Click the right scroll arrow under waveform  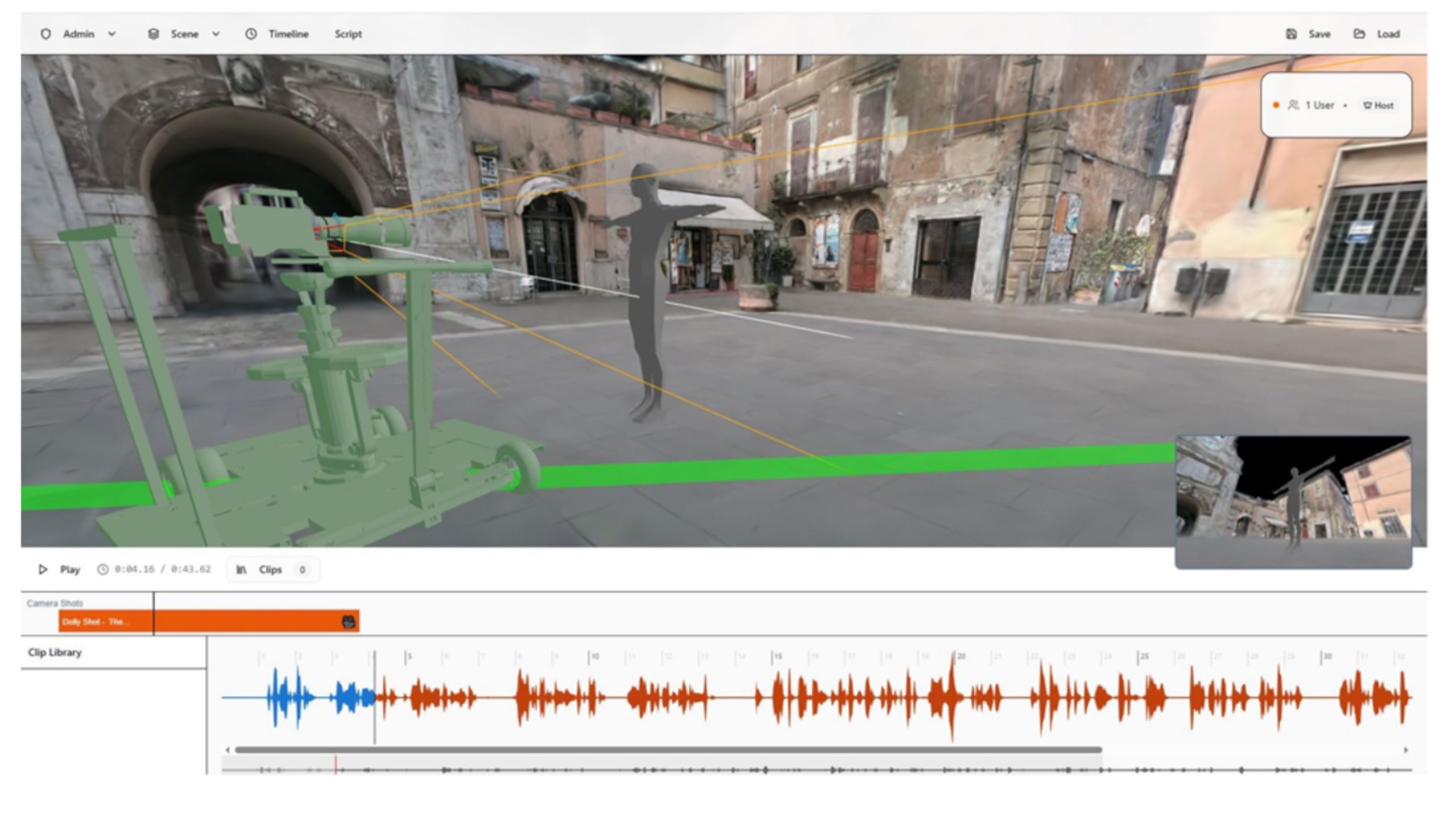click(1406, 750)
